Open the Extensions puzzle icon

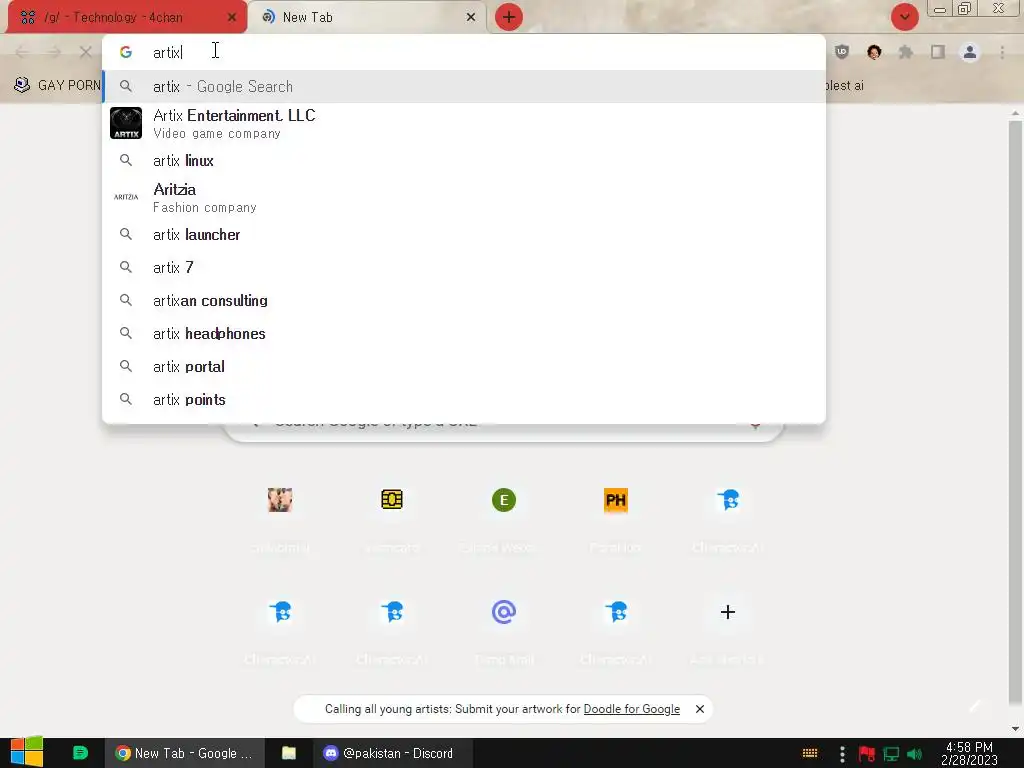click(906, 52)
